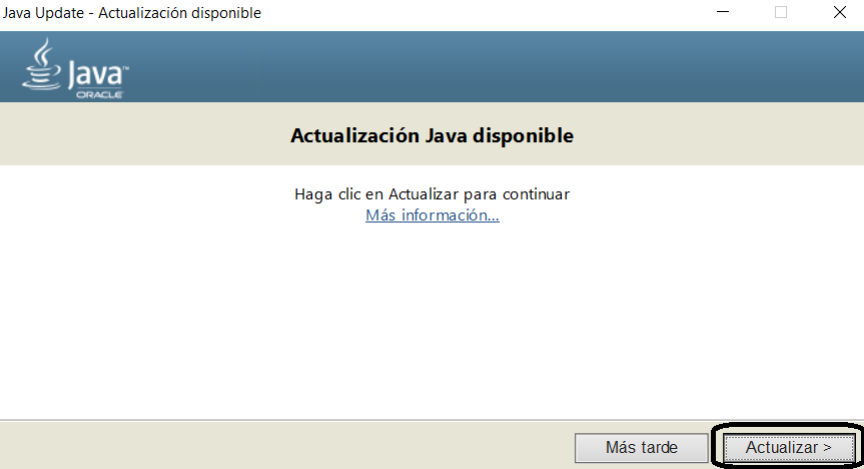Close the Java Update window

pos(839,13)
